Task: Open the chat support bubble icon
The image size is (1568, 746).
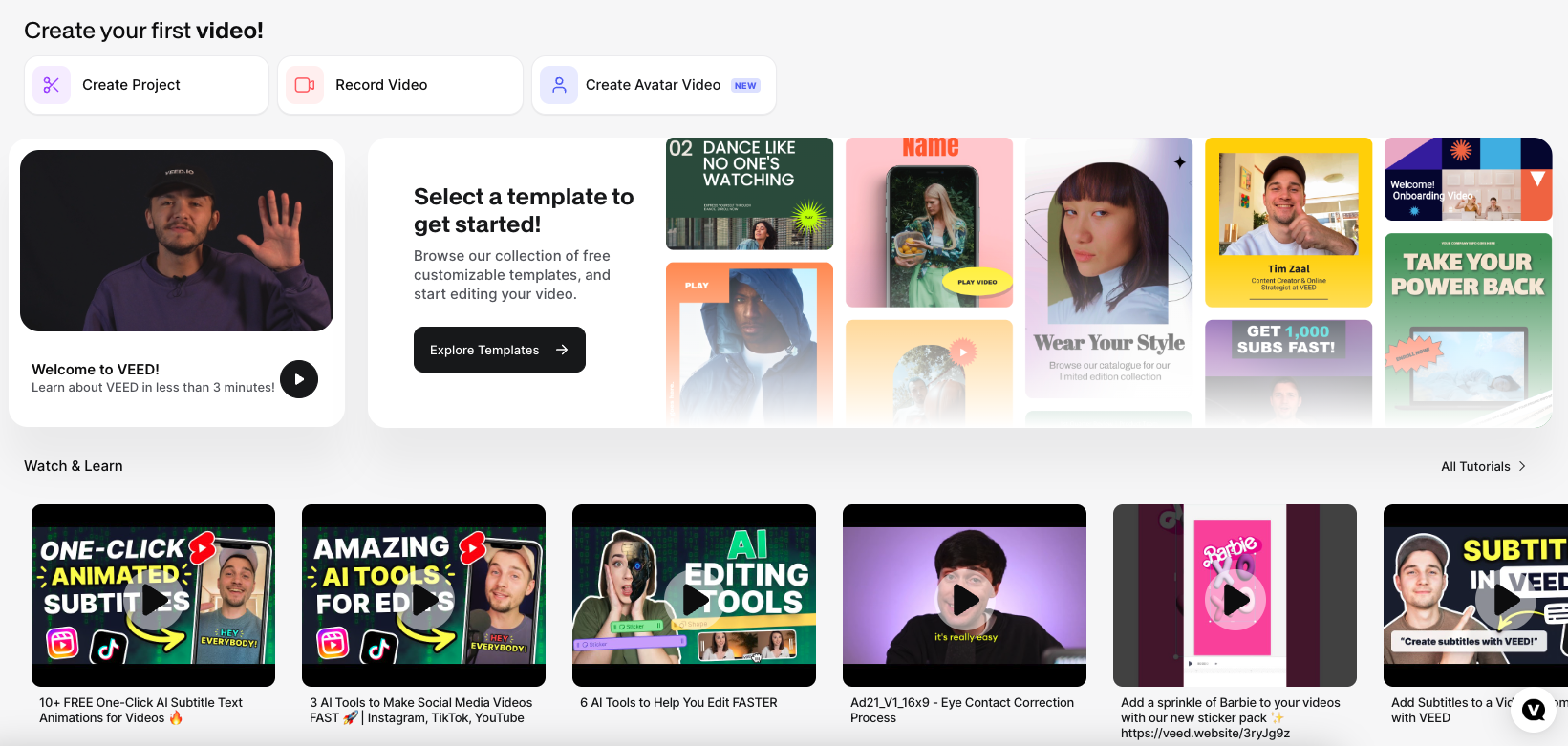Action: [1533, 709]
